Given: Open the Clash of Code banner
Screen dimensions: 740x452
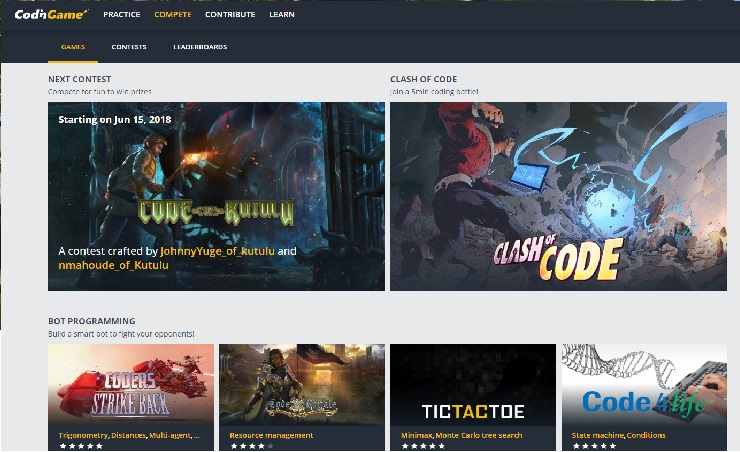Looking at the screenshot, I should pyautogui.click(x=558, y=196).
